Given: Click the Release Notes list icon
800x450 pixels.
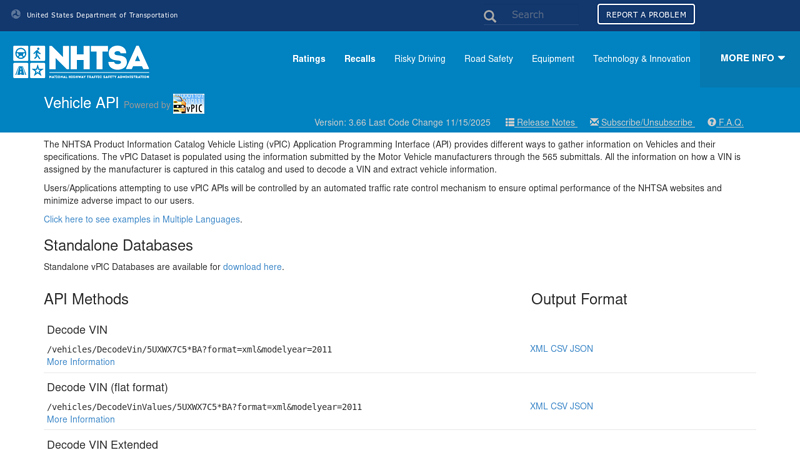Looking at the screenshot, I should point(510,122).
